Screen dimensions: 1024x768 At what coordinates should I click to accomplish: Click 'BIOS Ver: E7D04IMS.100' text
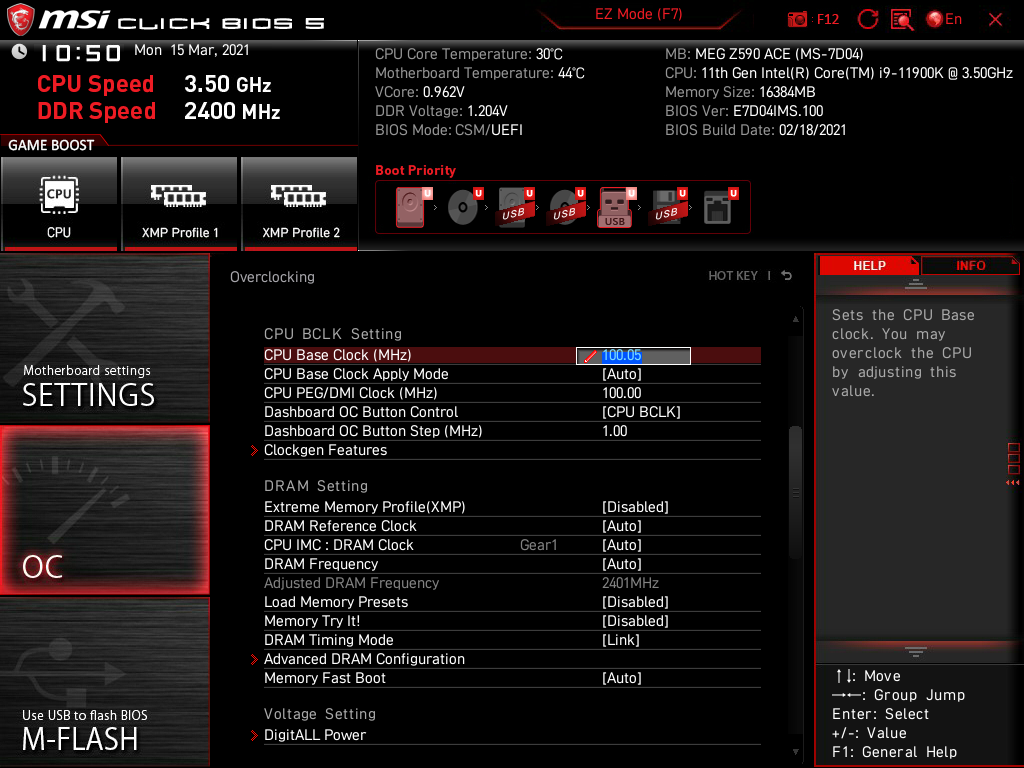[744, 111]
